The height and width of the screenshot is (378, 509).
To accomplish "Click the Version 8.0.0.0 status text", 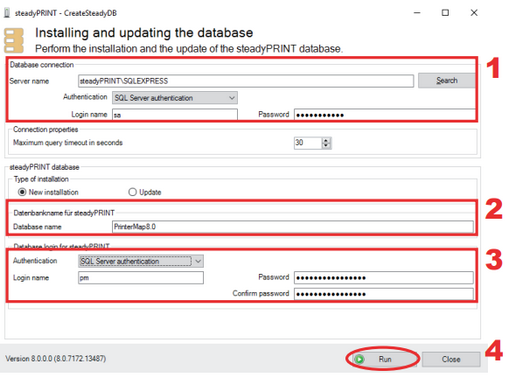I will tap(56, 359).
